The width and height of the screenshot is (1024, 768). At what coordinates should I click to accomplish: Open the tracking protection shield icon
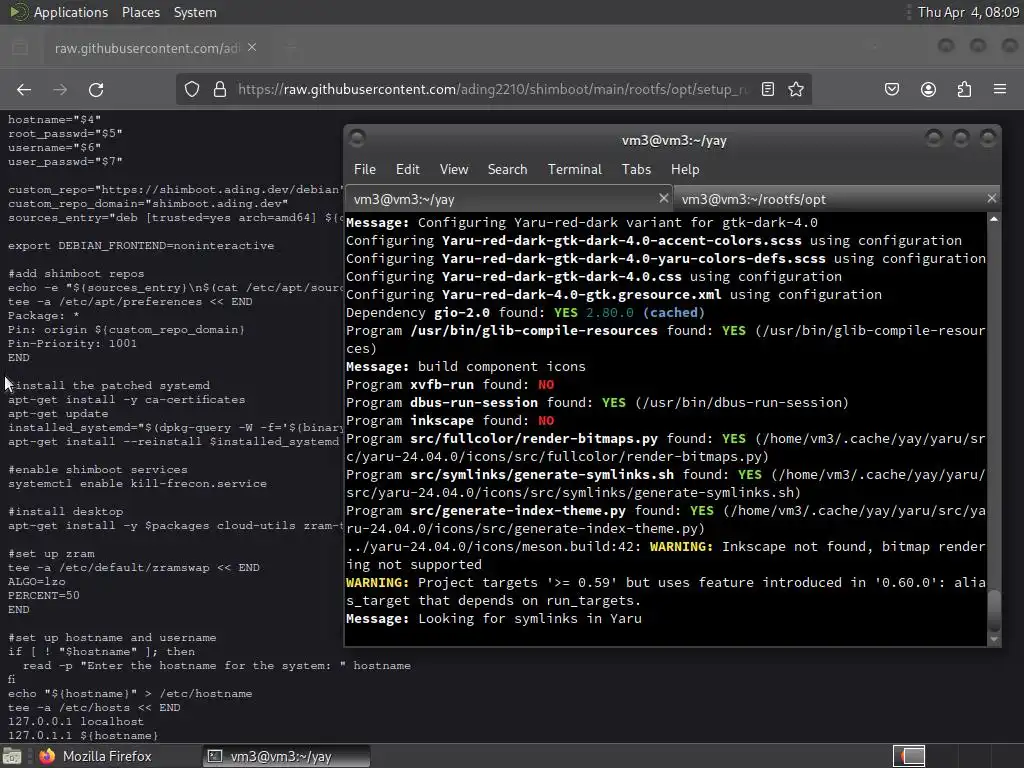tap(191, 89)
